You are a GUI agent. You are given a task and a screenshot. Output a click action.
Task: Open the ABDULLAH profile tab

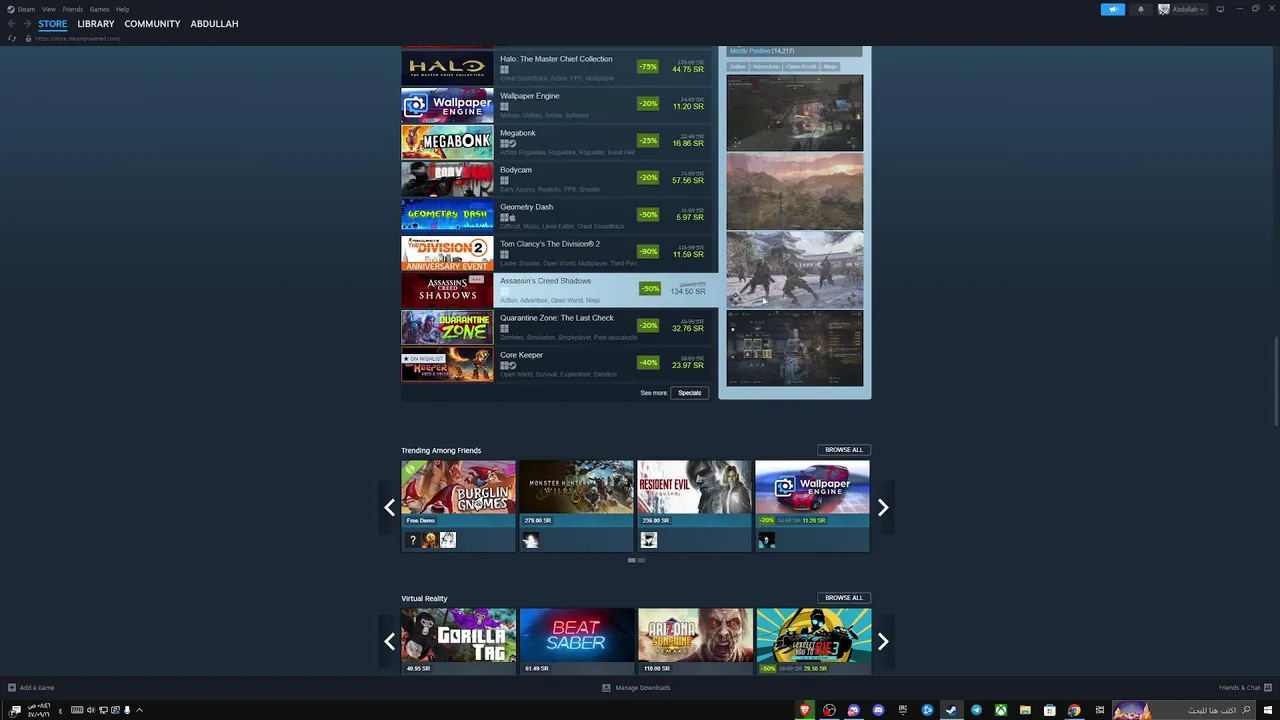(x=214, y=24)
